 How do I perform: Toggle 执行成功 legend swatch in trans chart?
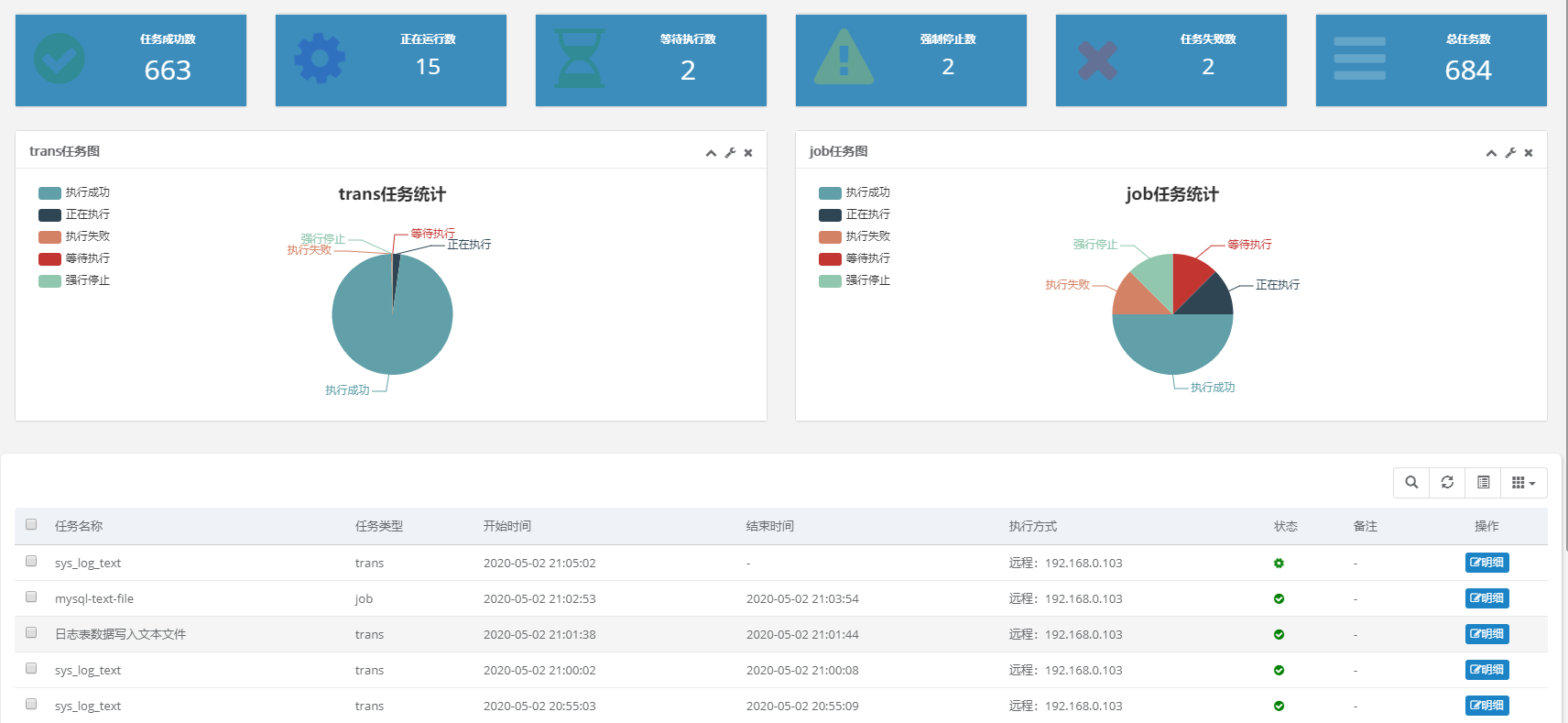49,193
